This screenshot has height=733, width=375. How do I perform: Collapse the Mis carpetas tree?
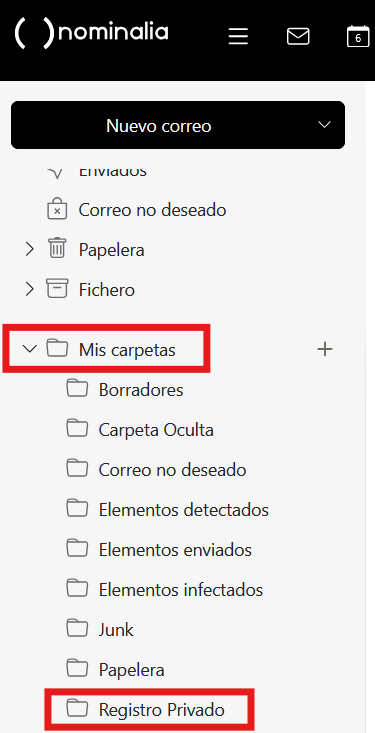[x=30, y=349]
